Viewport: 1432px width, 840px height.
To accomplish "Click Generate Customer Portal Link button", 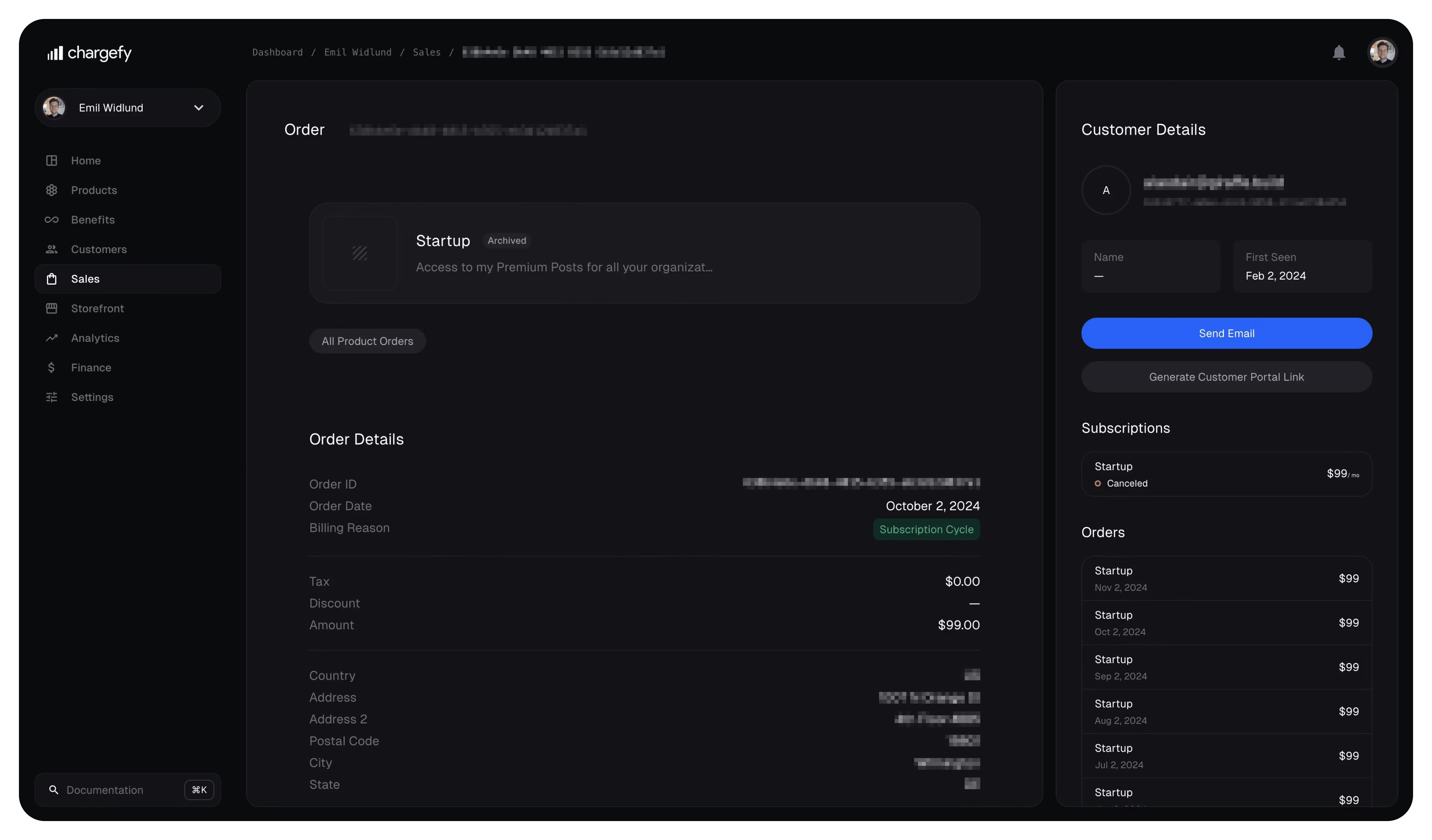I will pos(1226,377).
